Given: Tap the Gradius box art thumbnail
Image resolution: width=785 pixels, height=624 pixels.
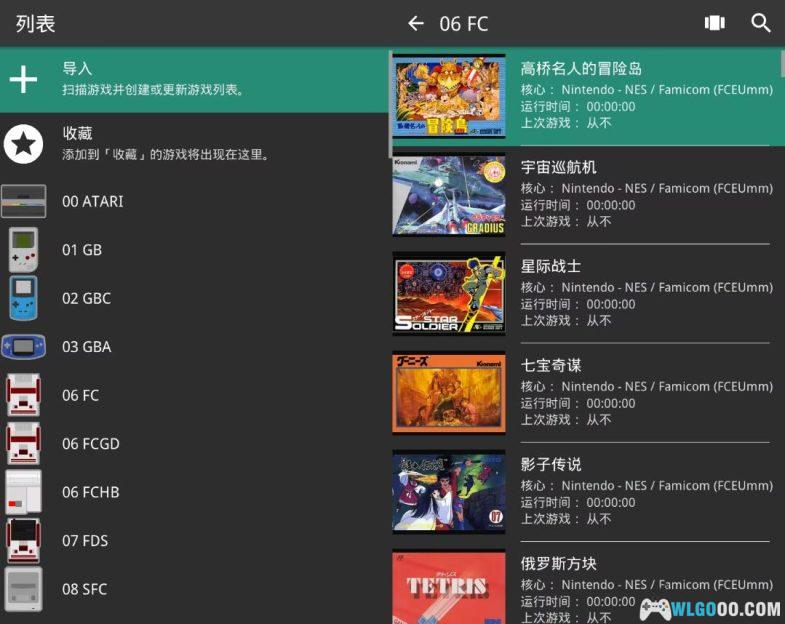Looking at the screenshot, I should (449, 195).
